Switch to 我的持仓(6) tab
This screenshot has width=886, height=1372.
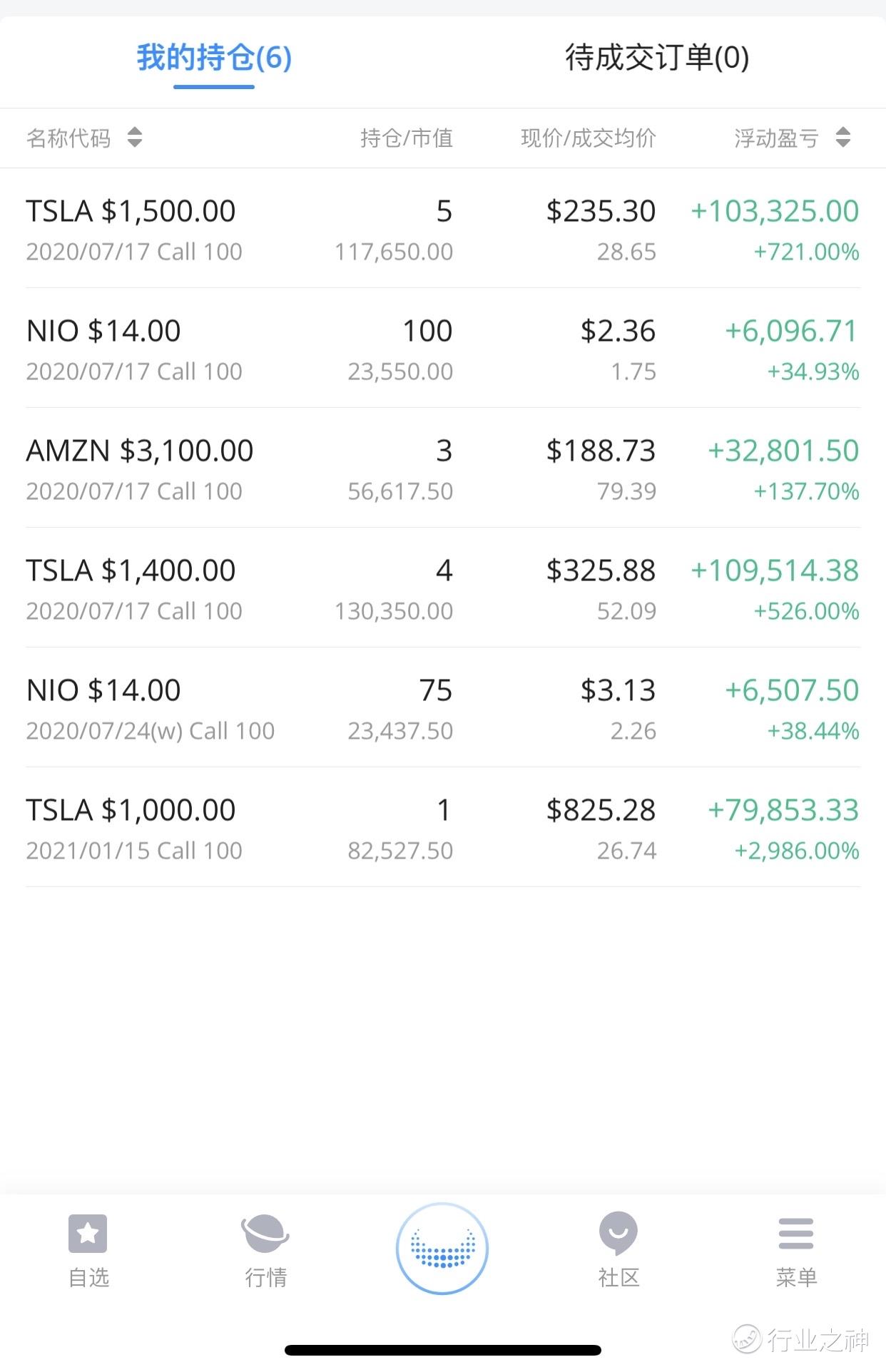coord(214,58)
